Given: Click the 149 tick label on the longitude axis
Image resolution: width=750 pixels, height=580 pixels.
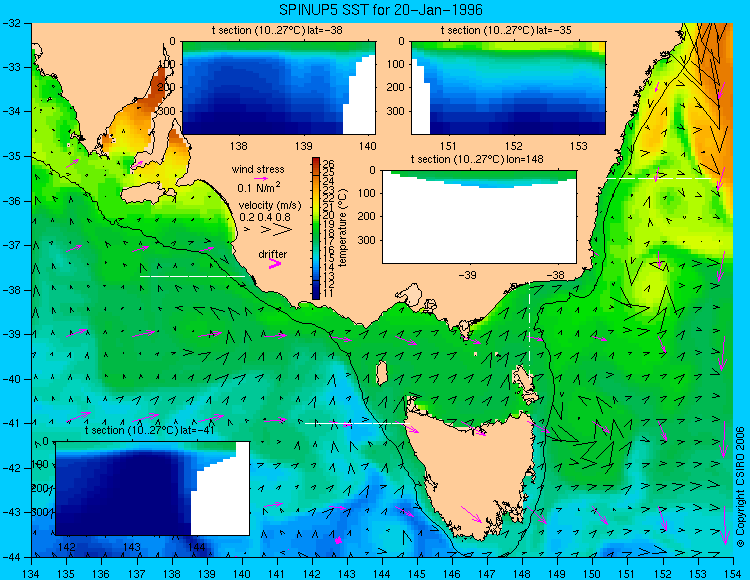Looking at the screenshot, I should pos(558,573).
